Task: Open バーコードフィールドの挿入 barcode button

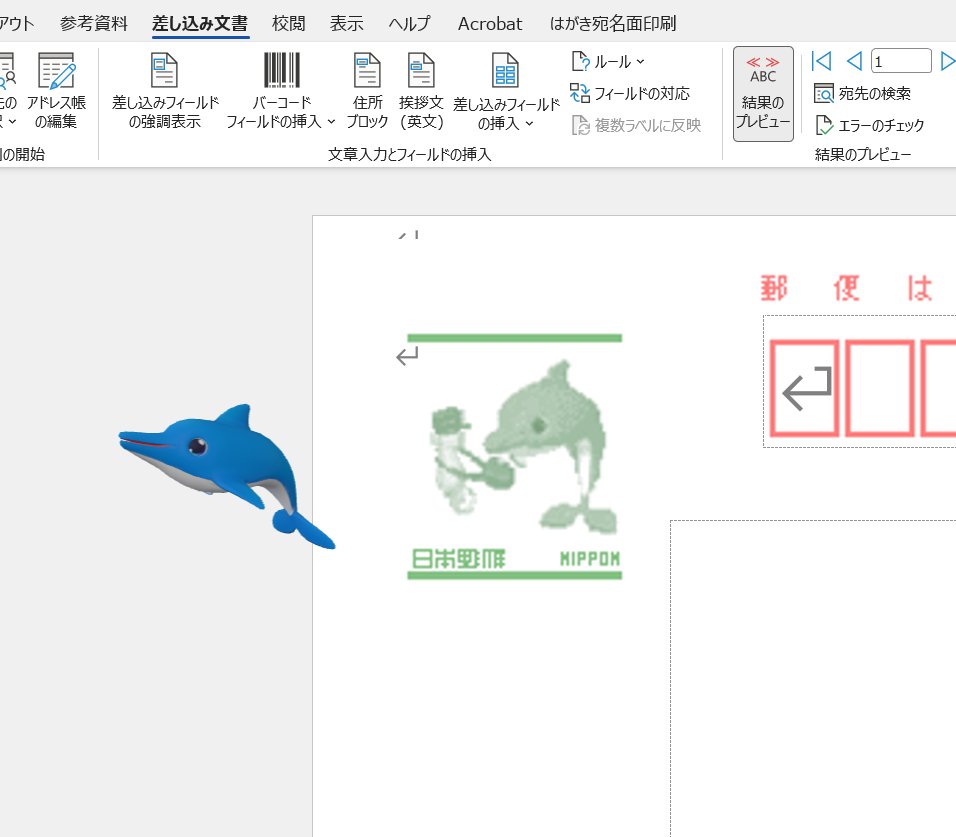Action: click(x=281, y=90)
